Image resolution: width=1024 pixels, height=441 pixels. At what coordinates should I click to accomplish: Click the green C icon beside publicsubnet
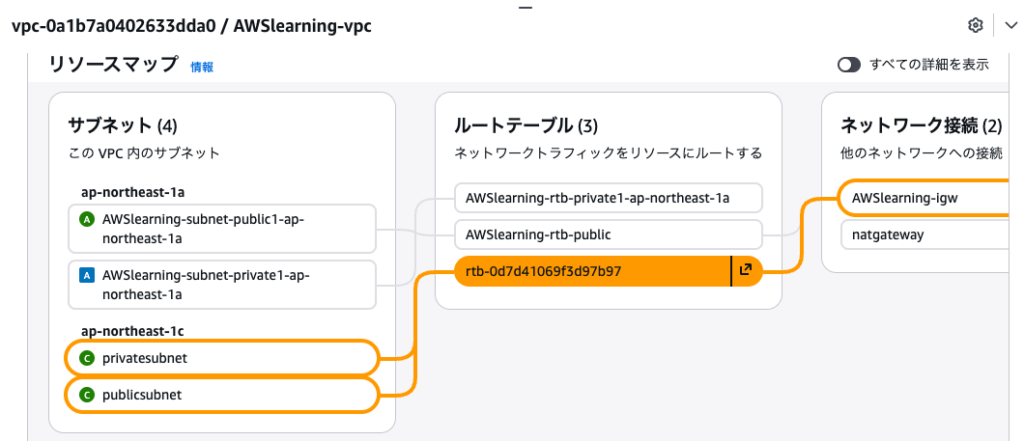click(86, 395)
